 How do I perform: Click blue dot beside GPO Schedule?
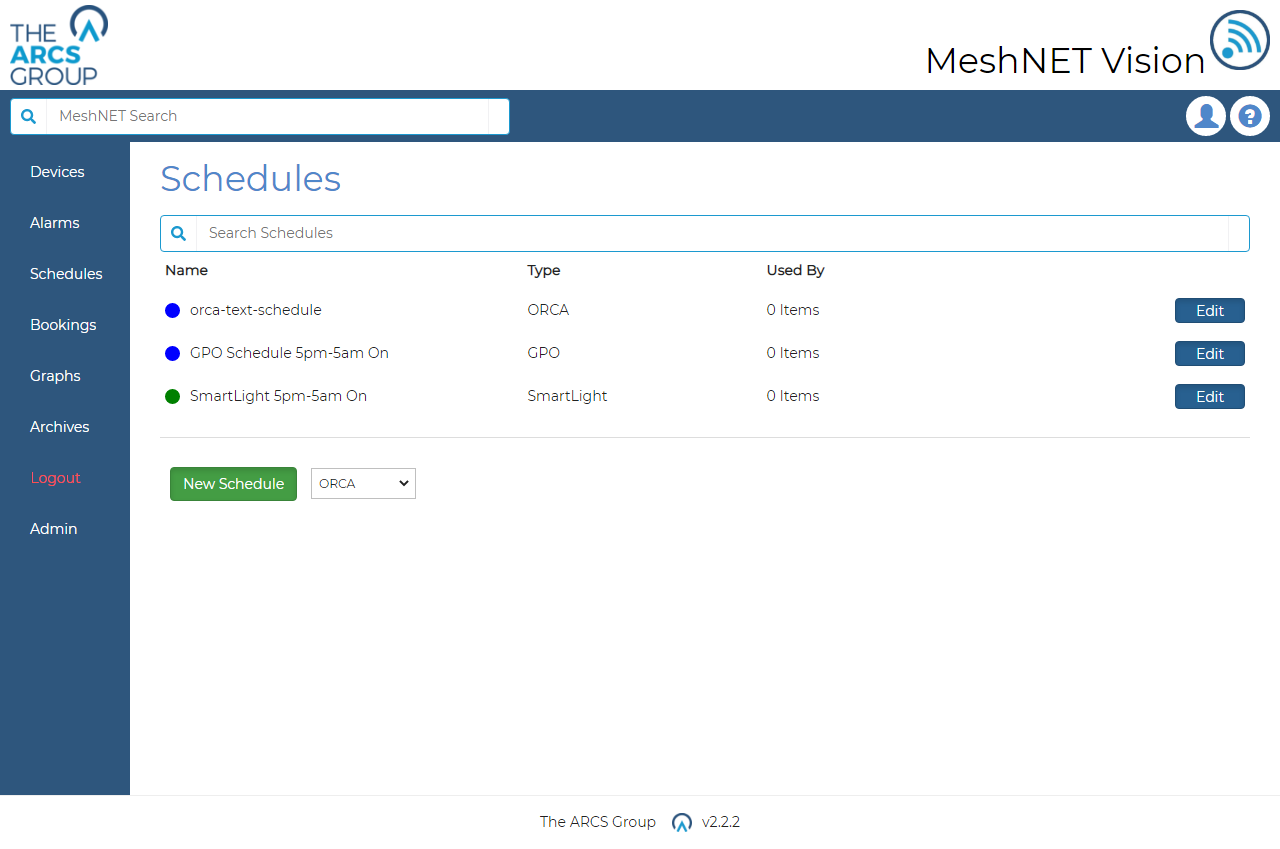172,354
